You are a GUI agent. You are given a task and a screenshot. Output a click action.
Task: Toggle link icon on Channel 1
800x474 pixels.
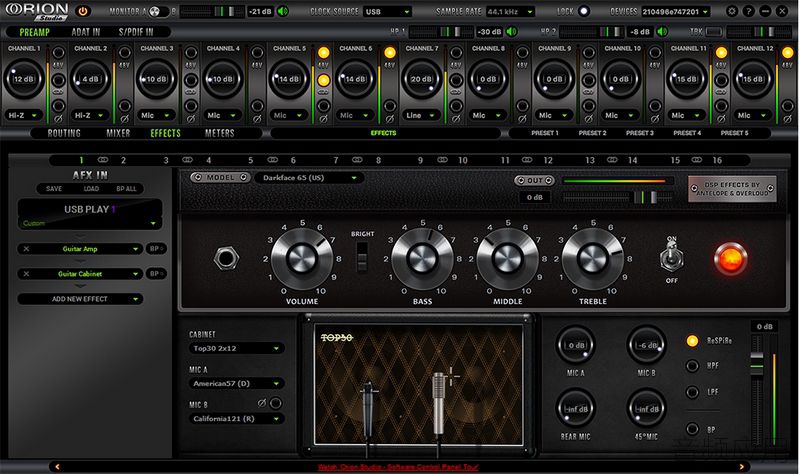click(x=58, y=92)
